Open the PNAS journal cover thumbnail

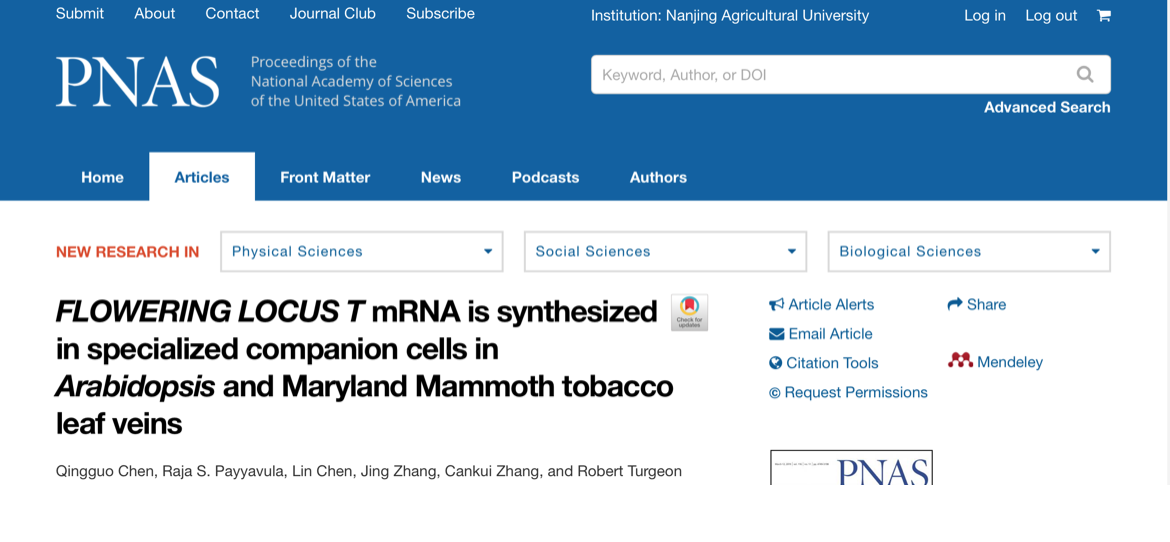tap(851, 467)
